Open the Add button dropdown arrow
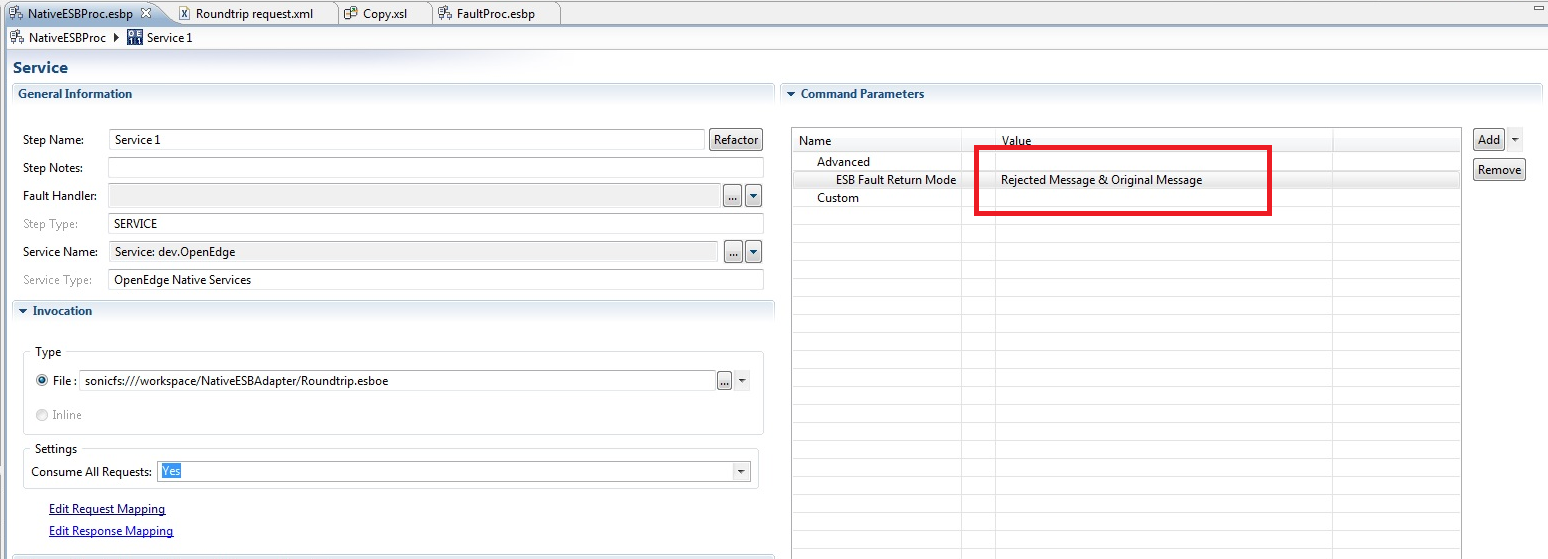Viewport: 1548px width, 559px height. click(x=1516, y=140)
